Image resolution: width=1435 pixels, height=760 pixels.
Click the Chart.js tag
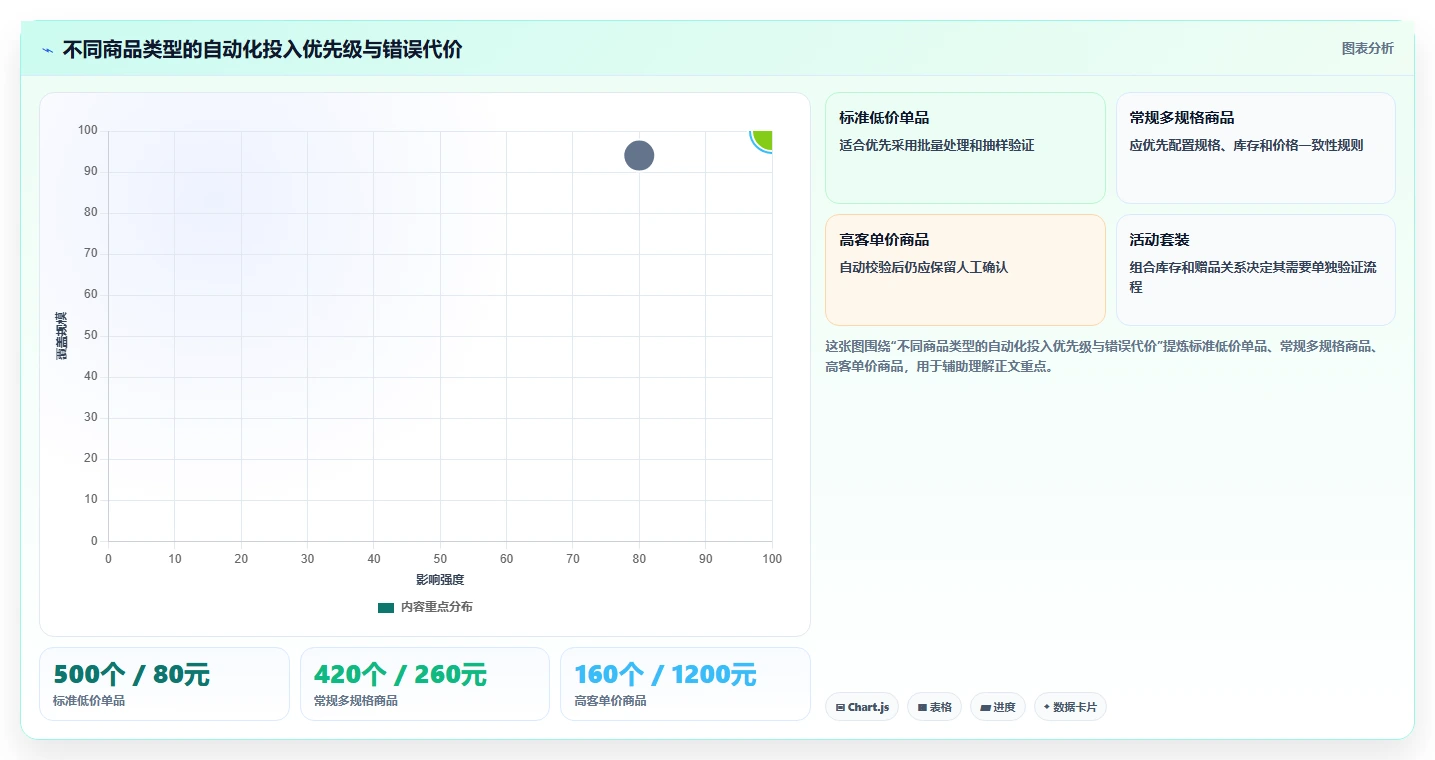pos(862,707)
